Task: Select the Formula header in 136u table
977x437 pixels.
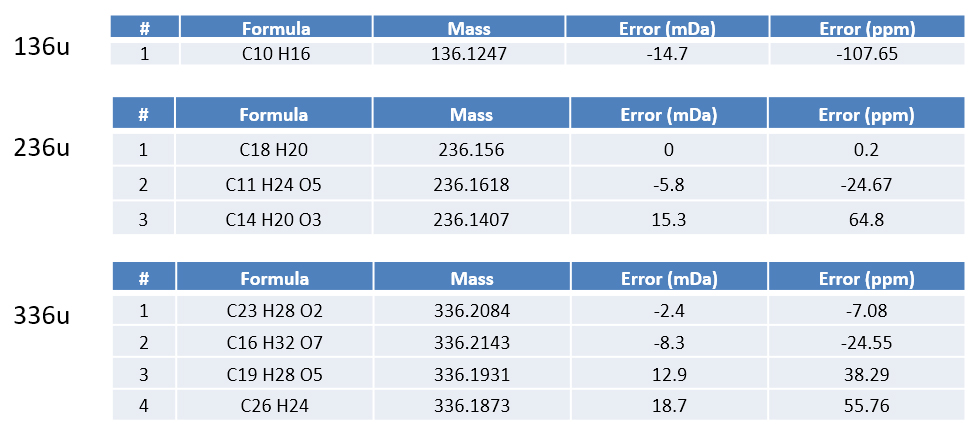Action: 276,29
